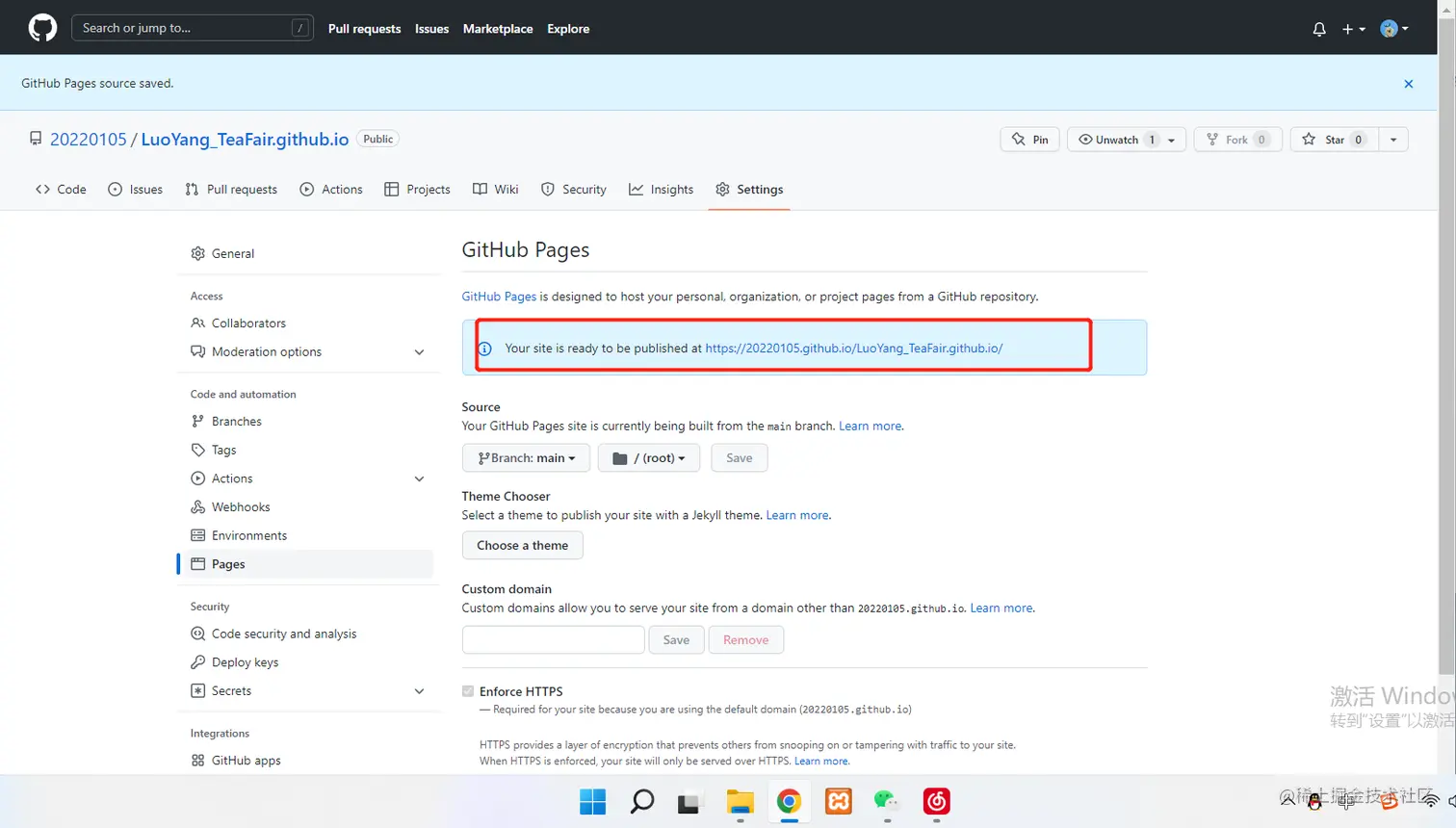Go to Explore
The width and height of the screenshot is (1456, 828).
point(568,29)
